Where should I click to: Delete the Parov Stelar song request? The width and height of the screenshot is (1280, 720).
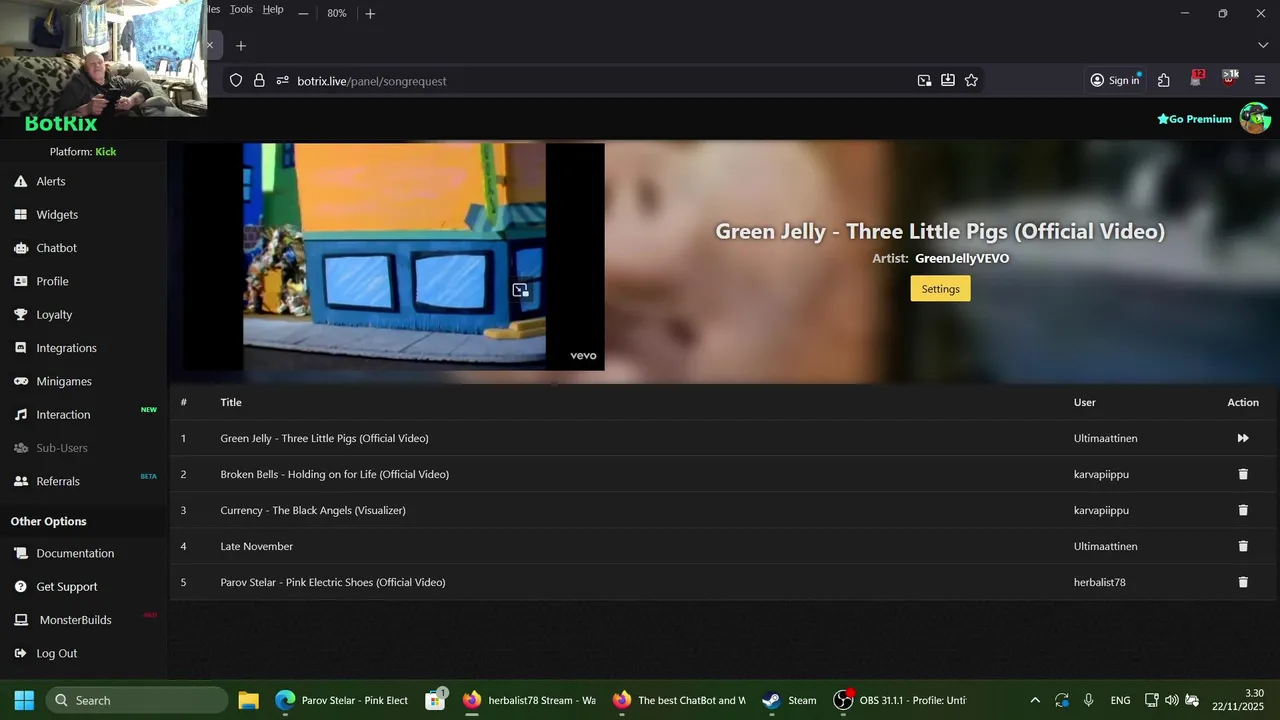[x=1243, y=582]
